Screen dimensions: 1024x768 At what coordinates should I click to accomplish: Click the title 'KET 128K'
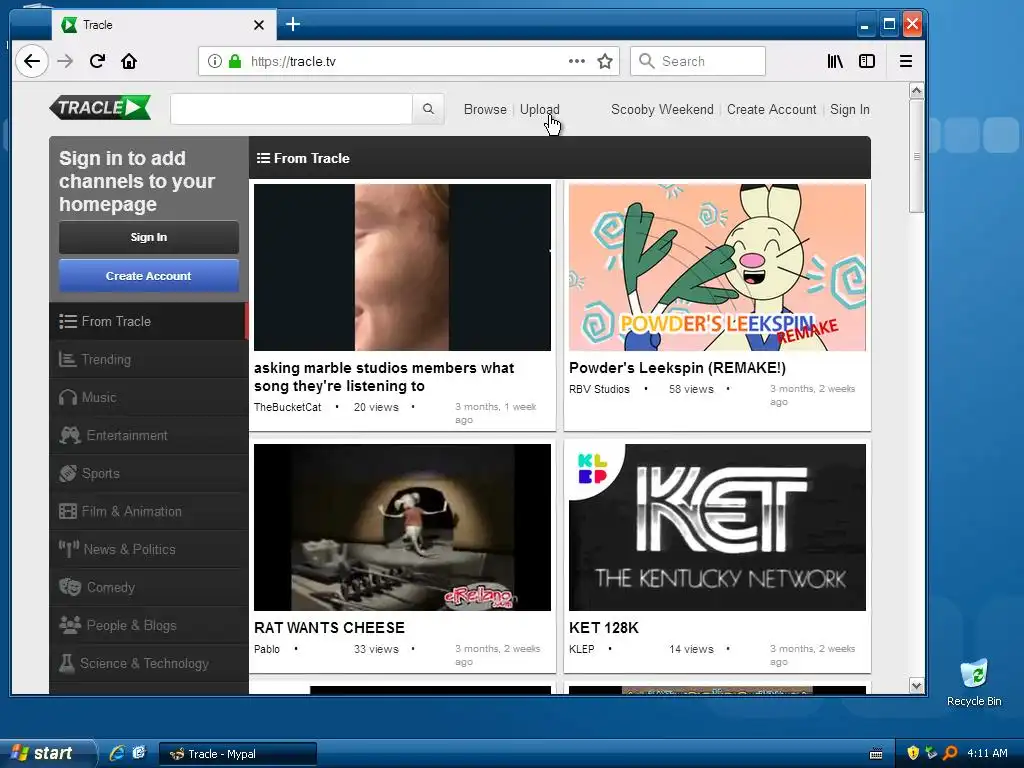pyautogui.click(x=603, y=628)
